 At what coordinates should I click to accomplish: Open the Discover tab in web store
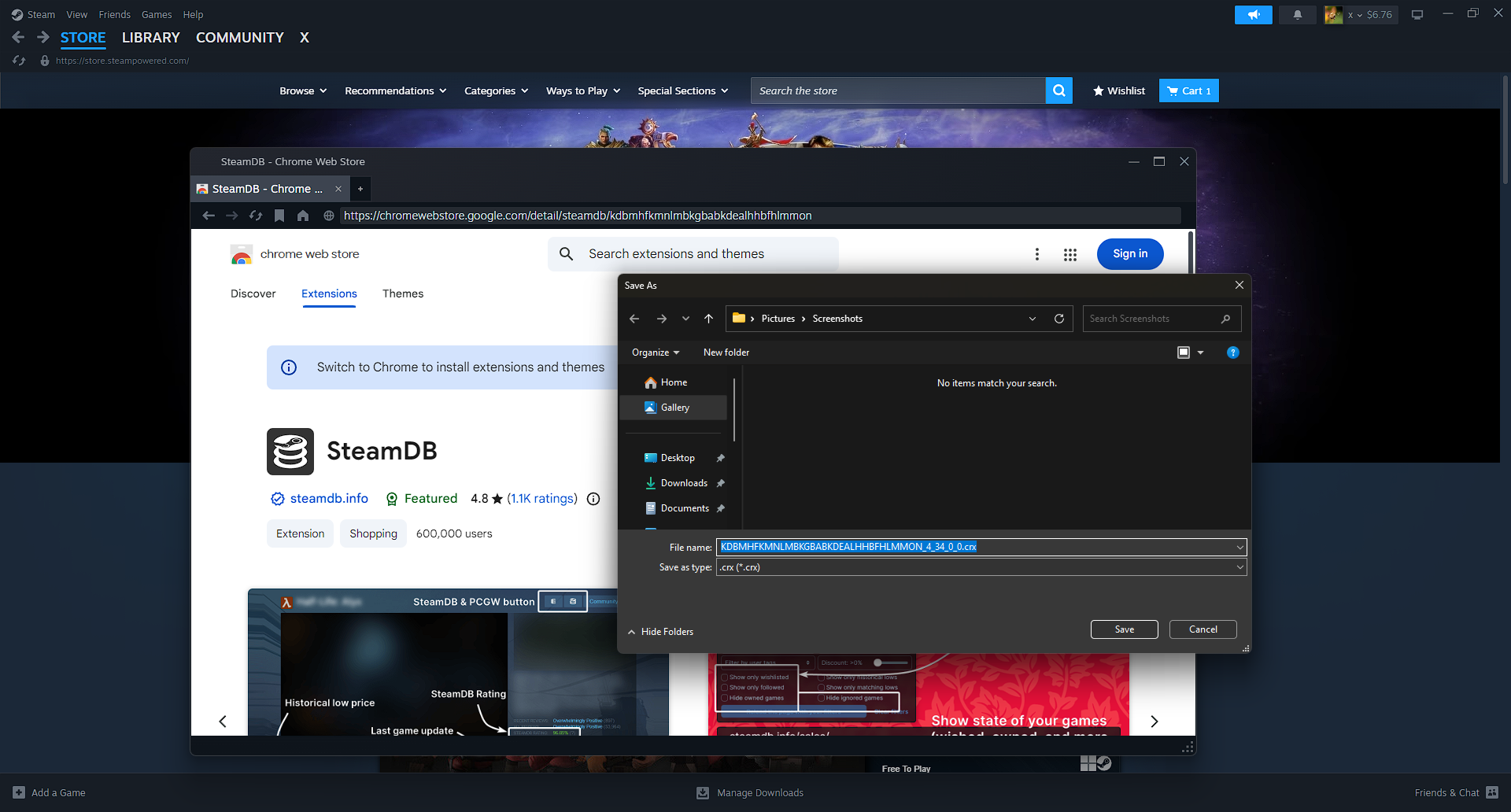253,293
